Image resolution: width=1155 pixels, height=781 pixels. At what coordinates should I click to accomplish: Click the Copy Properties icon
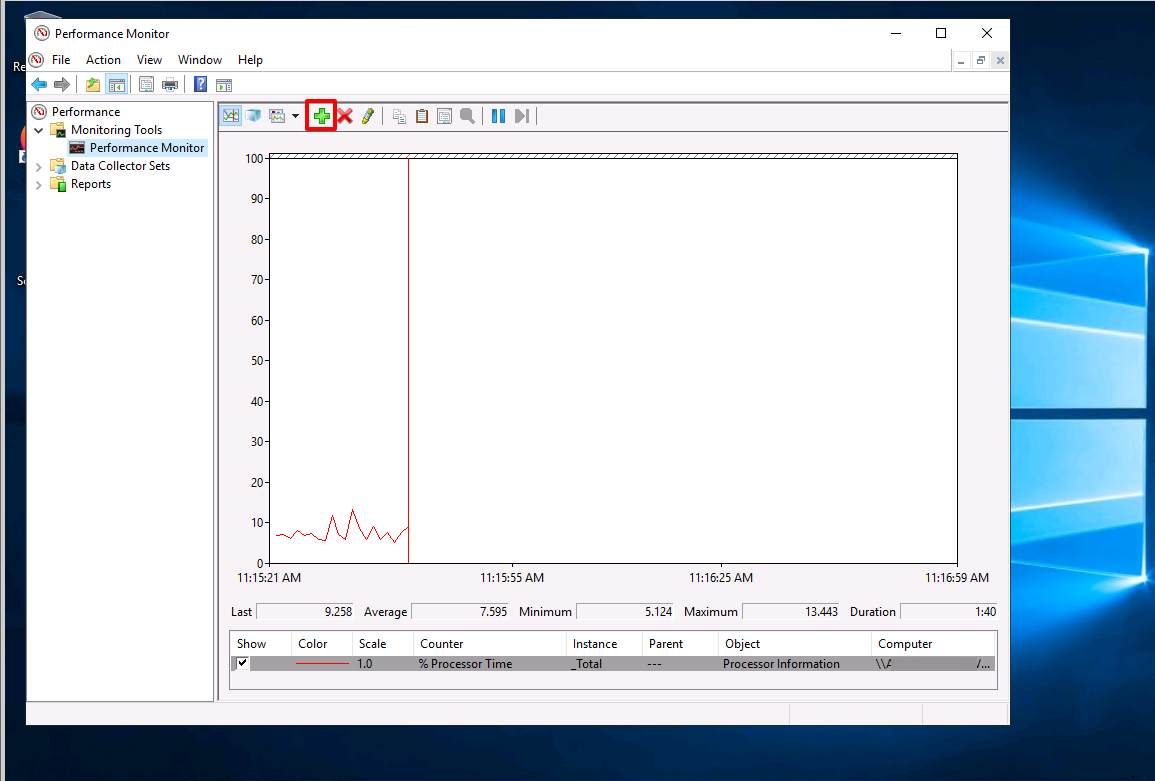399,116
